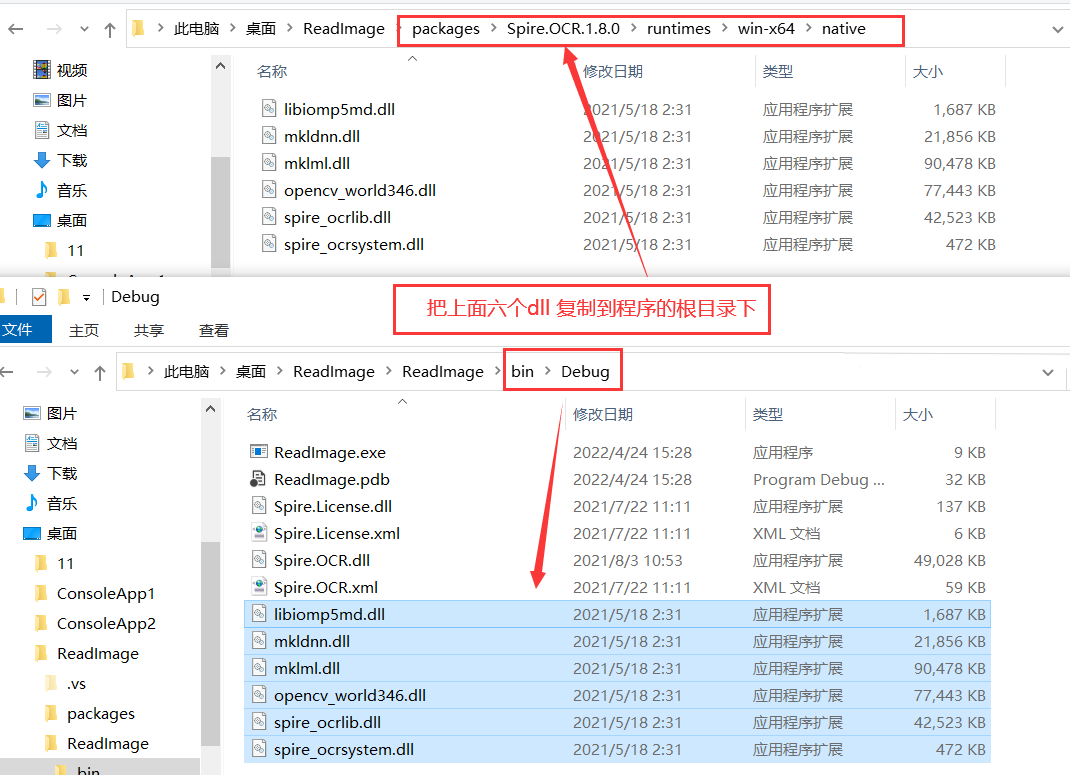1070x775 pixels.
Task: Open address history dropdown in native folder window
Action: (x=1058, y=30)
